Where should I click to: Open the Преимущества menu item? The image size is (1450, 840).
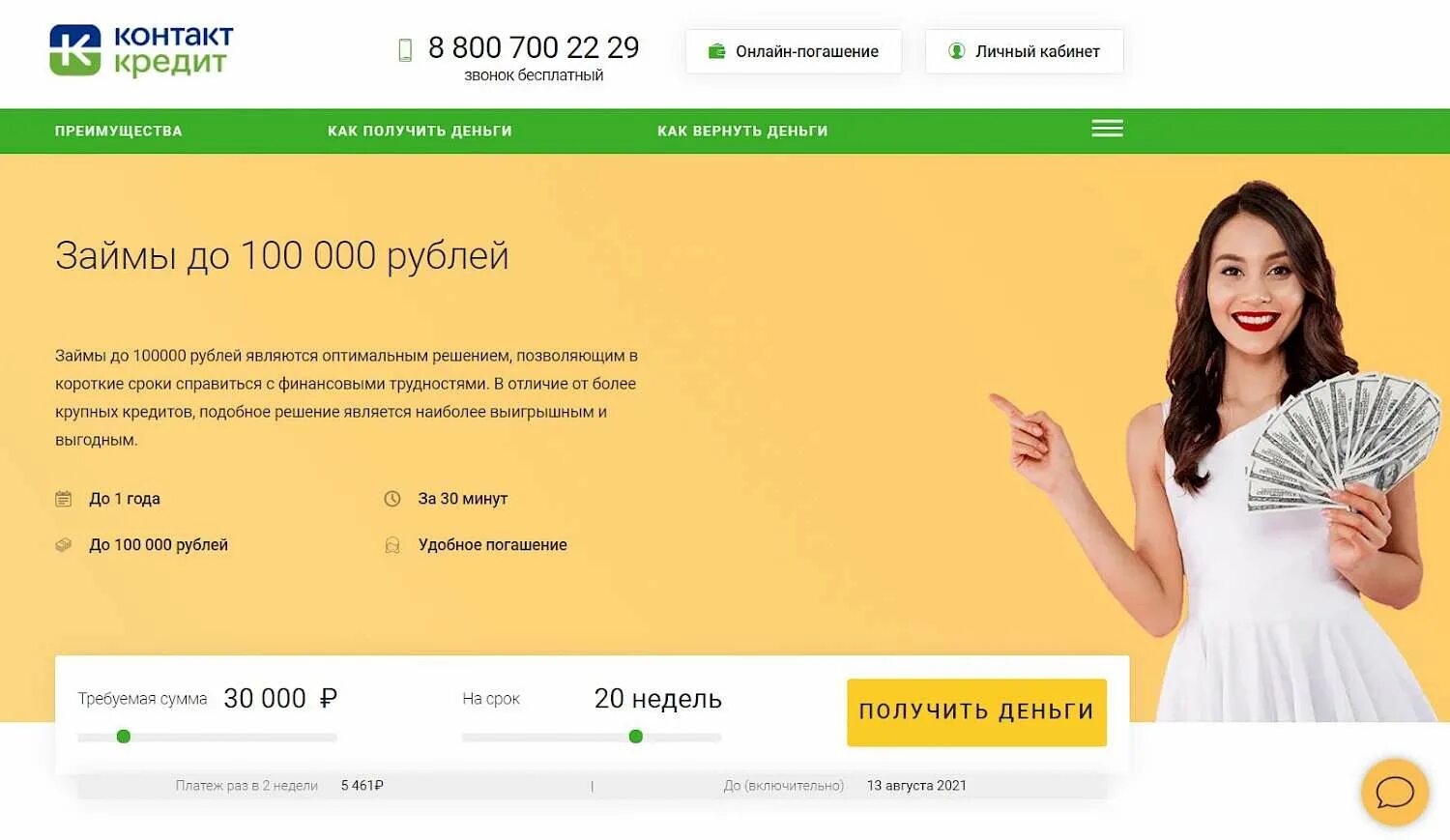coord(119,130)
